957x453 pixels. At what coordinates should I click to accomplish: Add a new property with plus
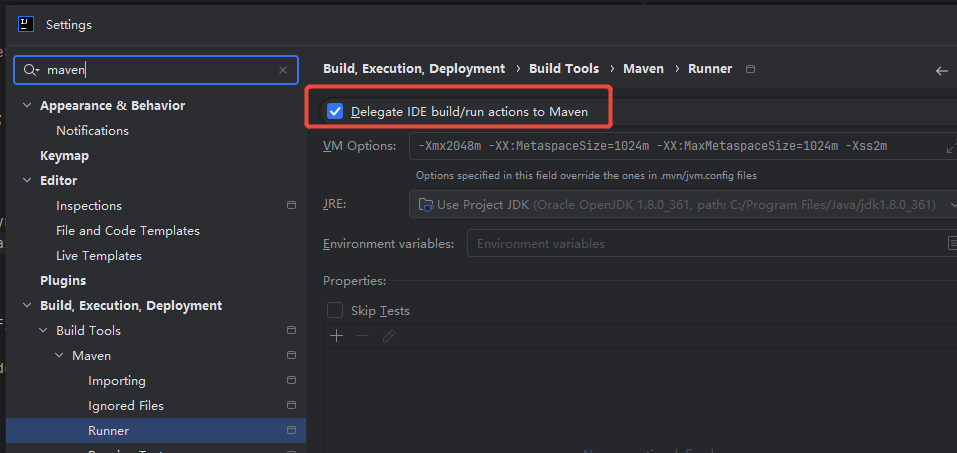click(336, 336)
